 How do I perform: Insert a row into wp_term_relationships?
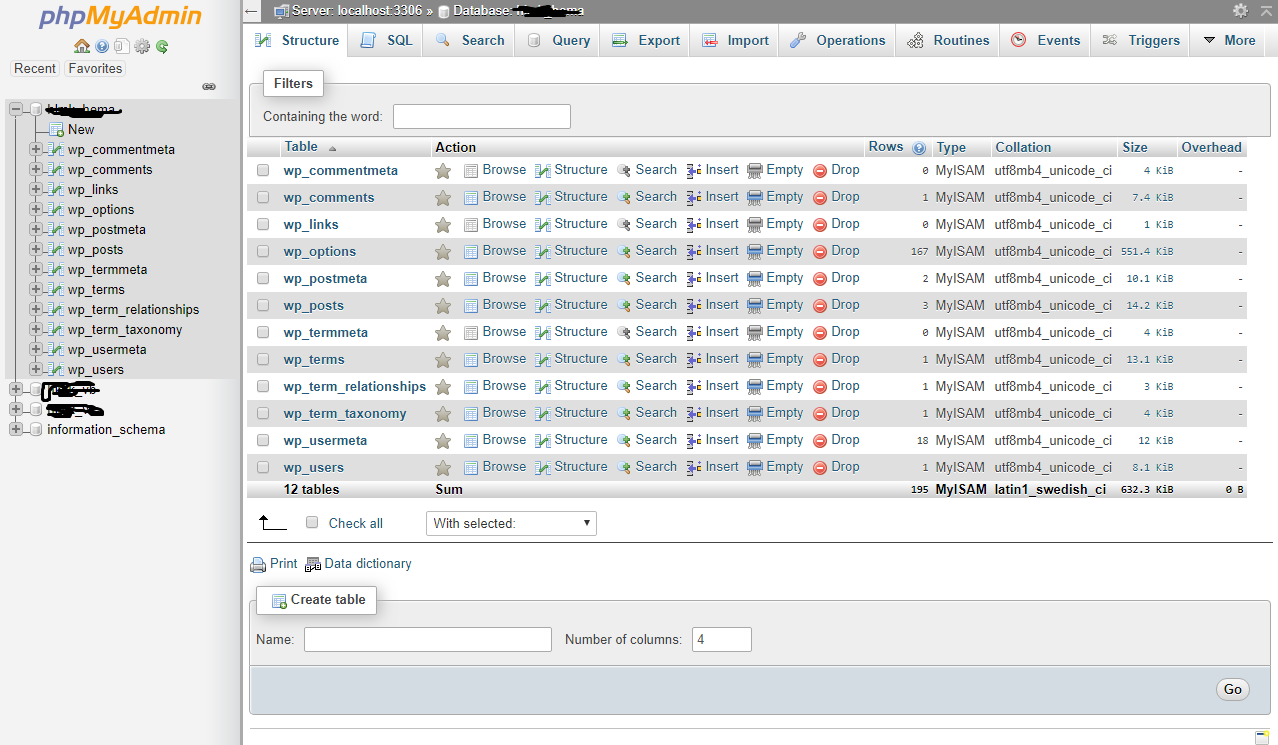tap(713, 386)
